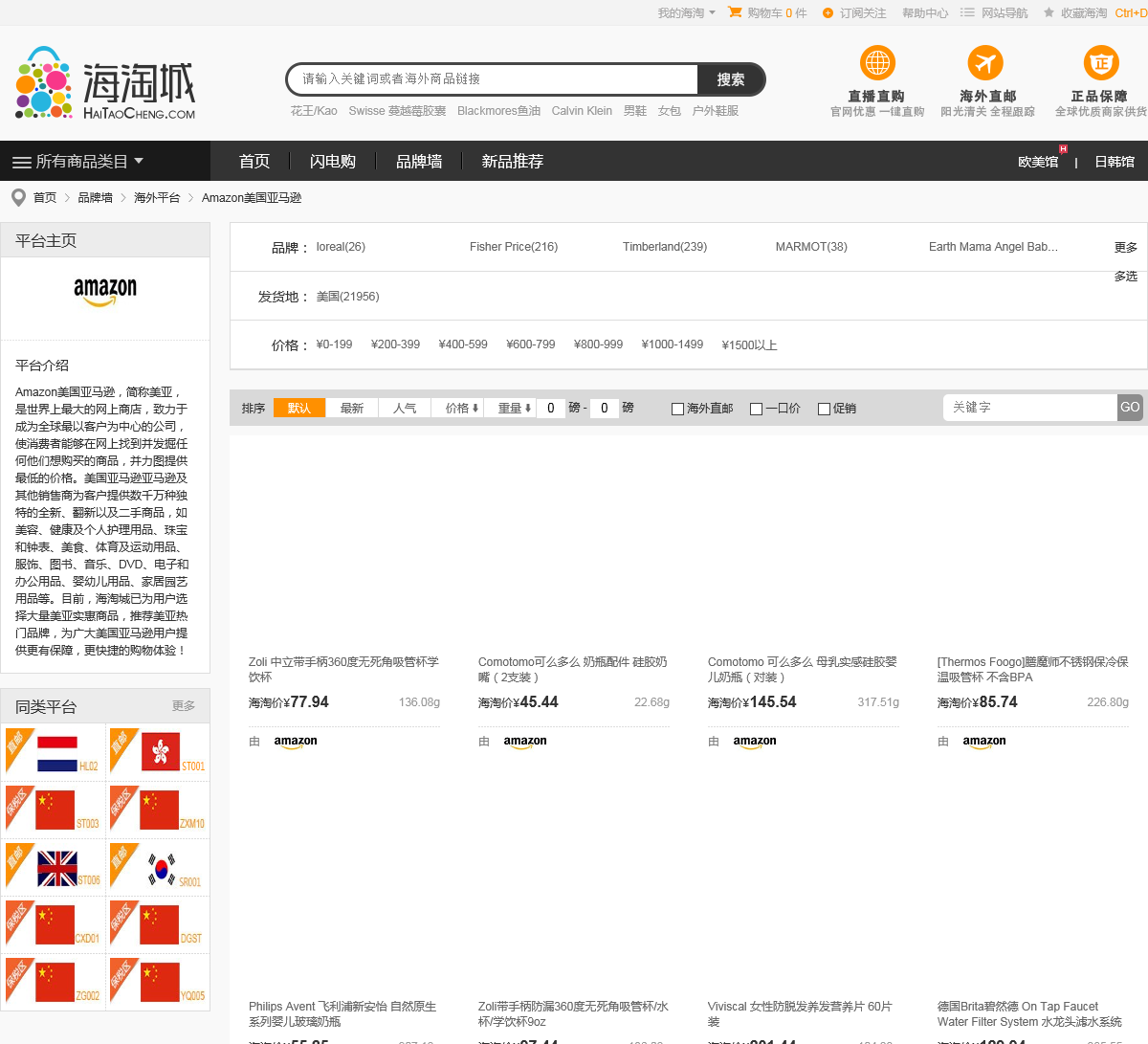1148x1044 pixels.
Task: Click the 海外直邮 airplane icon
Action: click(x=985, y=63)
